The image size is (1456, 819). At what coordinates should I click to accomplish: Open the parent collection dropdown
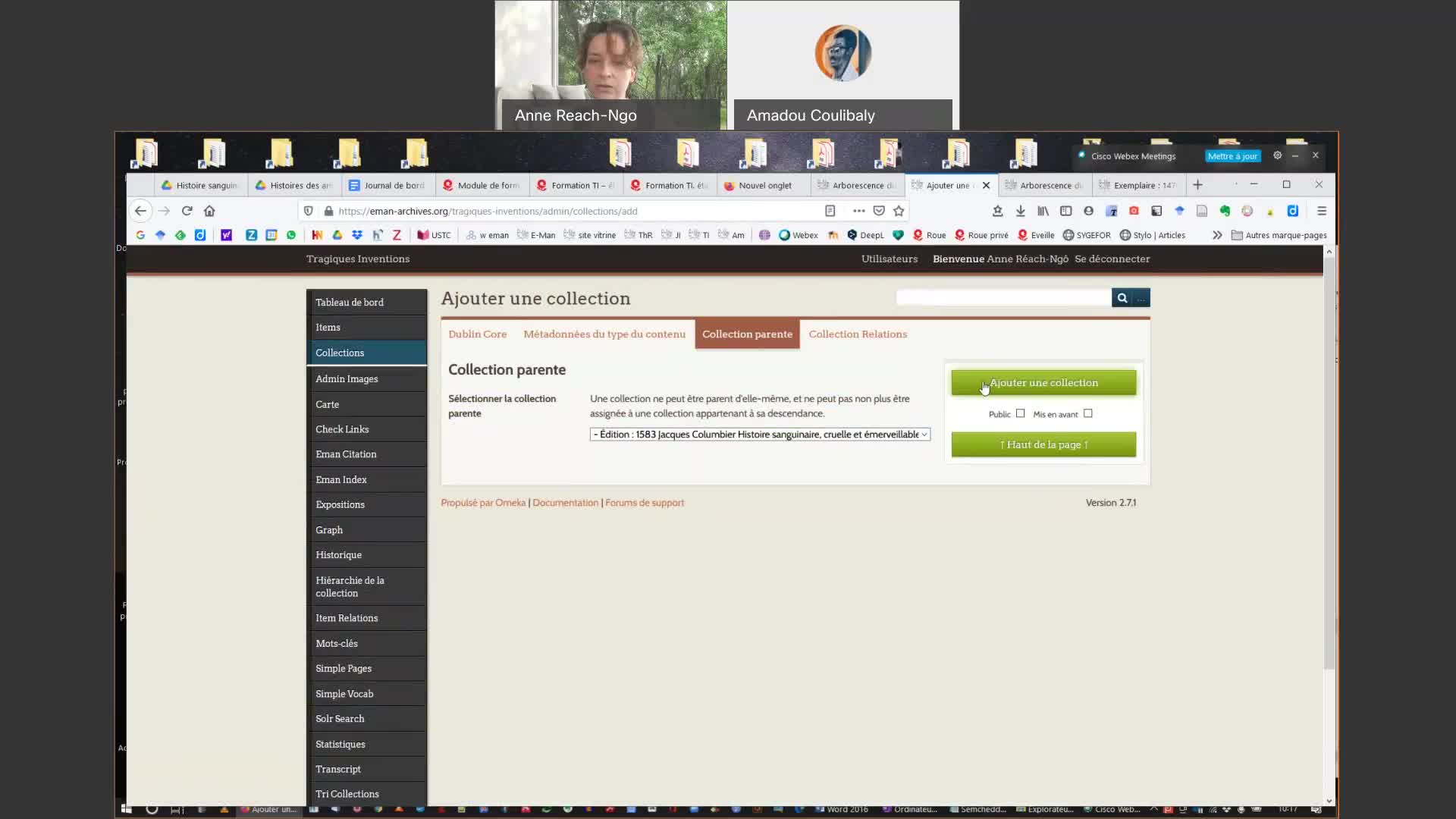760,435
